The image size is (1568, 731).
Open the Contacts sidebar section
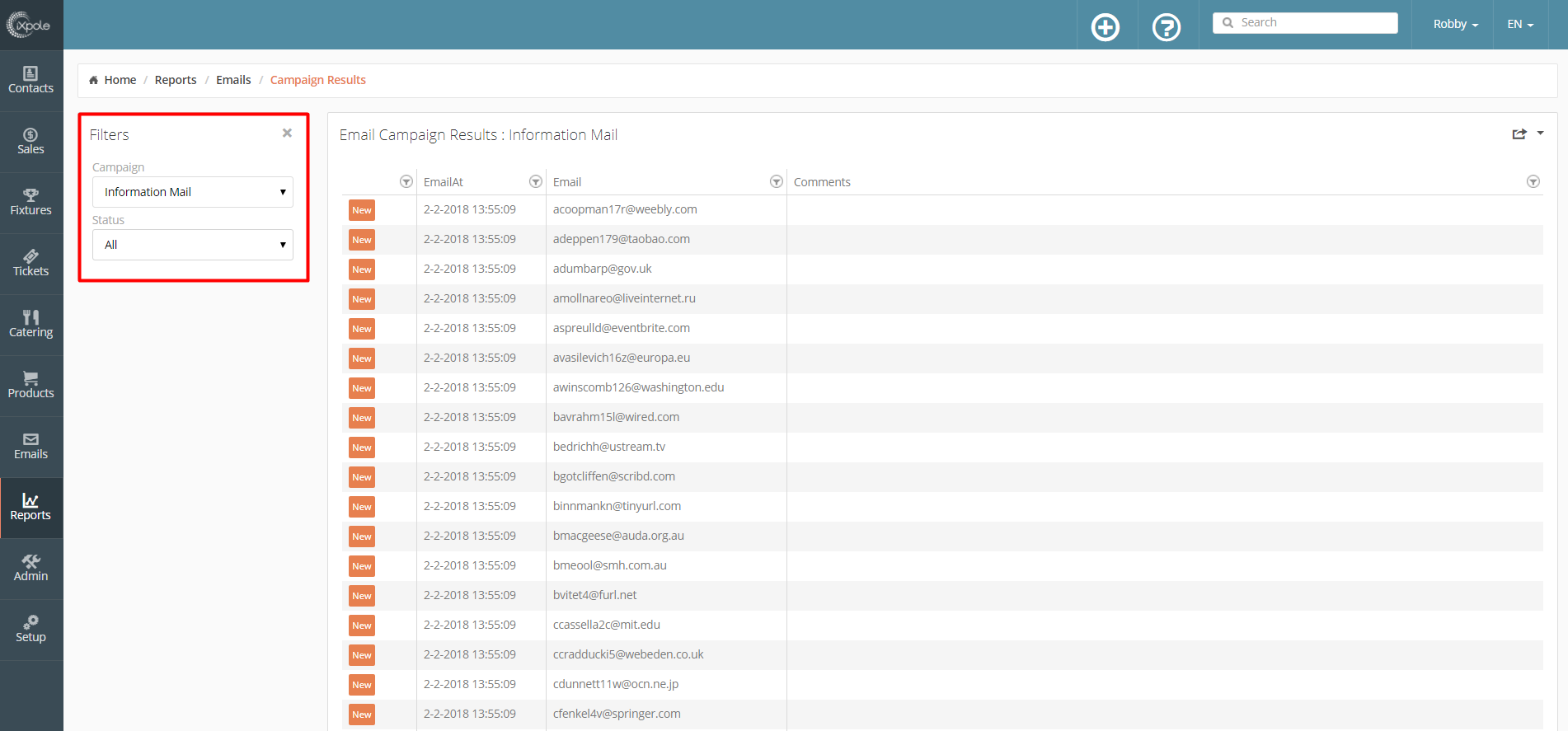pos(31,81)
